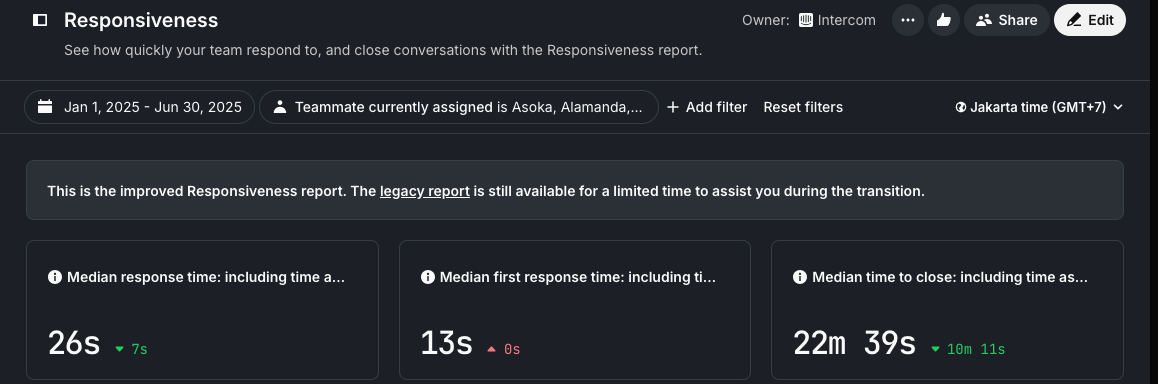Open the Median time to close 22m 39s card
1158x384 pixels.
947,309
